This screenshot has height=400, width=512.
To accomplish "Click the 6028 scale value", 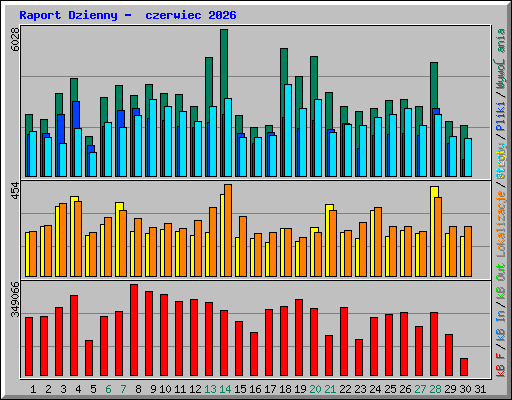I will point(15,39).
